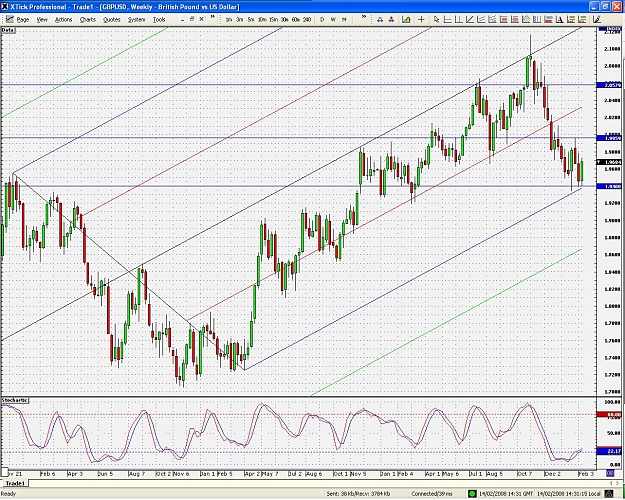Select the arrow pointer tool
This screenshot has height=500, width=625.
[x=436, y=19]
